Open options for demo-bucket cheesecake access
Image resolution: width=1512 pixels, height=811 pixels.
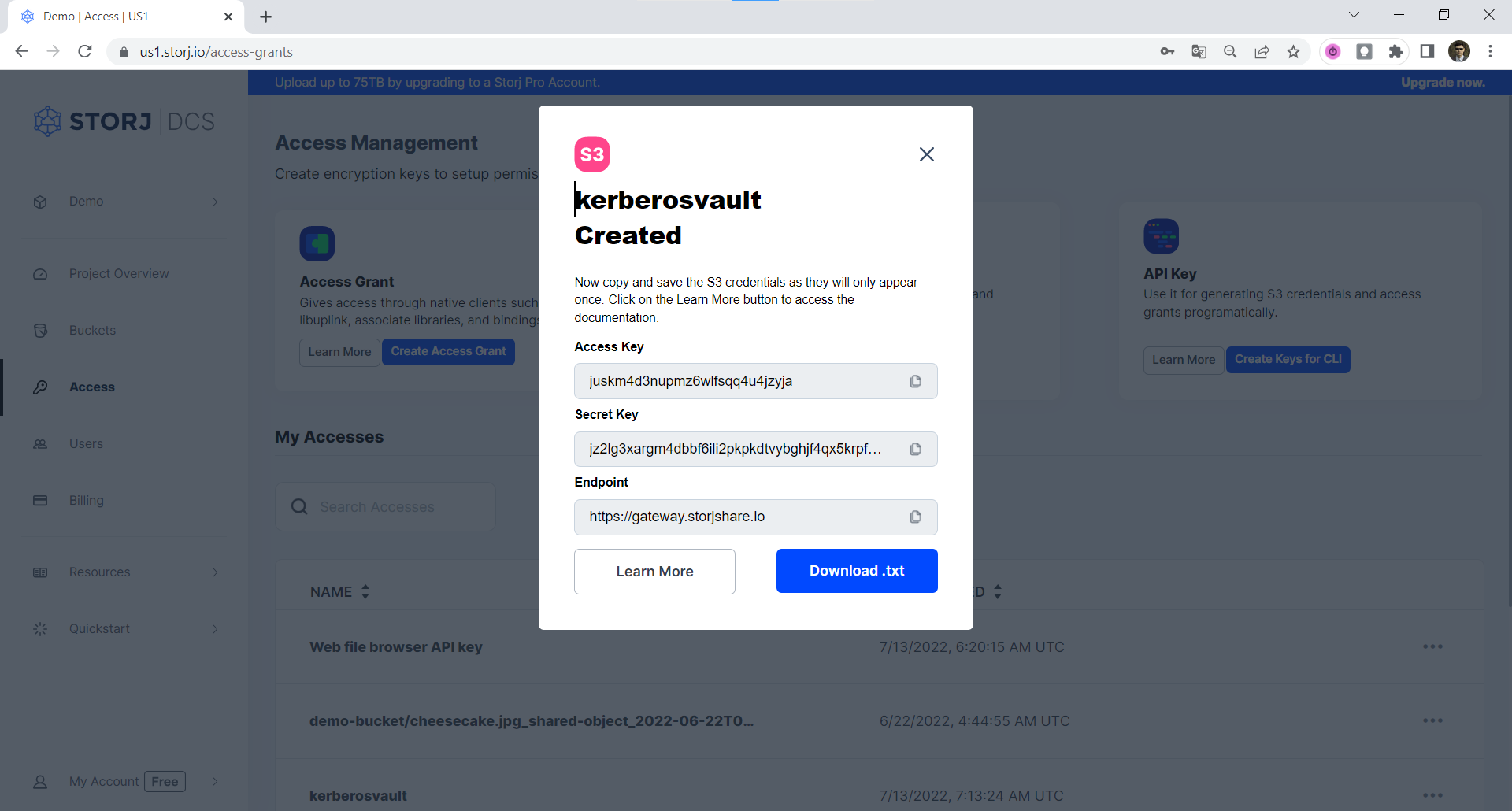1432,721
